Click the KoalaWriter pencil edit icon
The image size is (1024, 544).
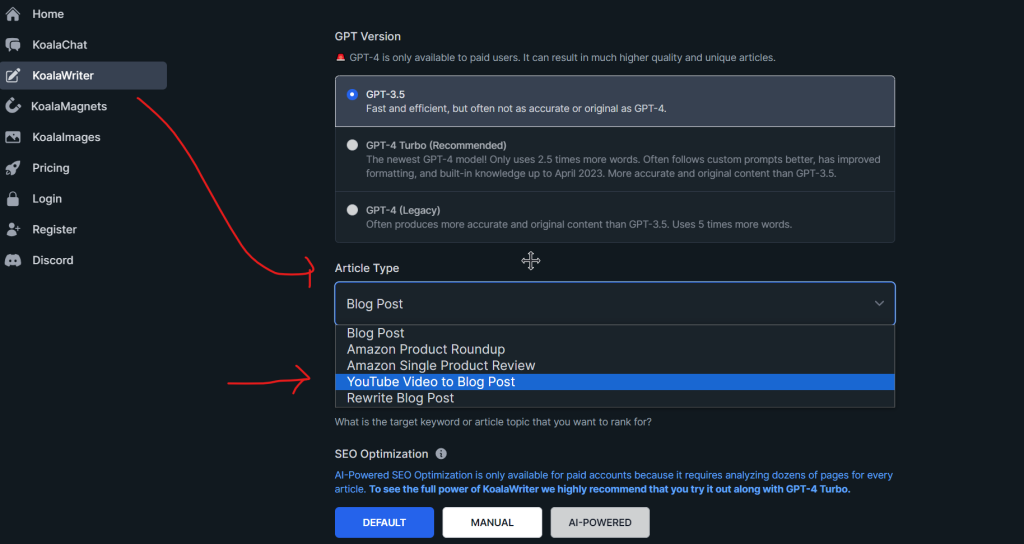point(12,76)
